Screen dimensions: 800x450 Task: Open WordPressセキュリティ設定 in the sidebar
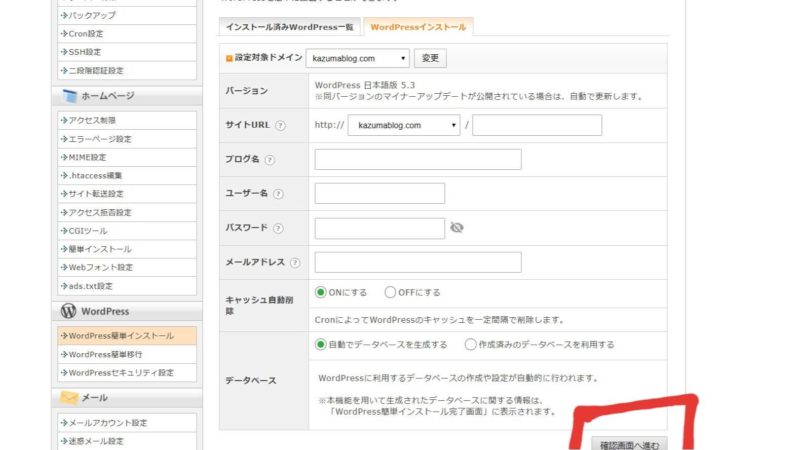tap(127, 372)
